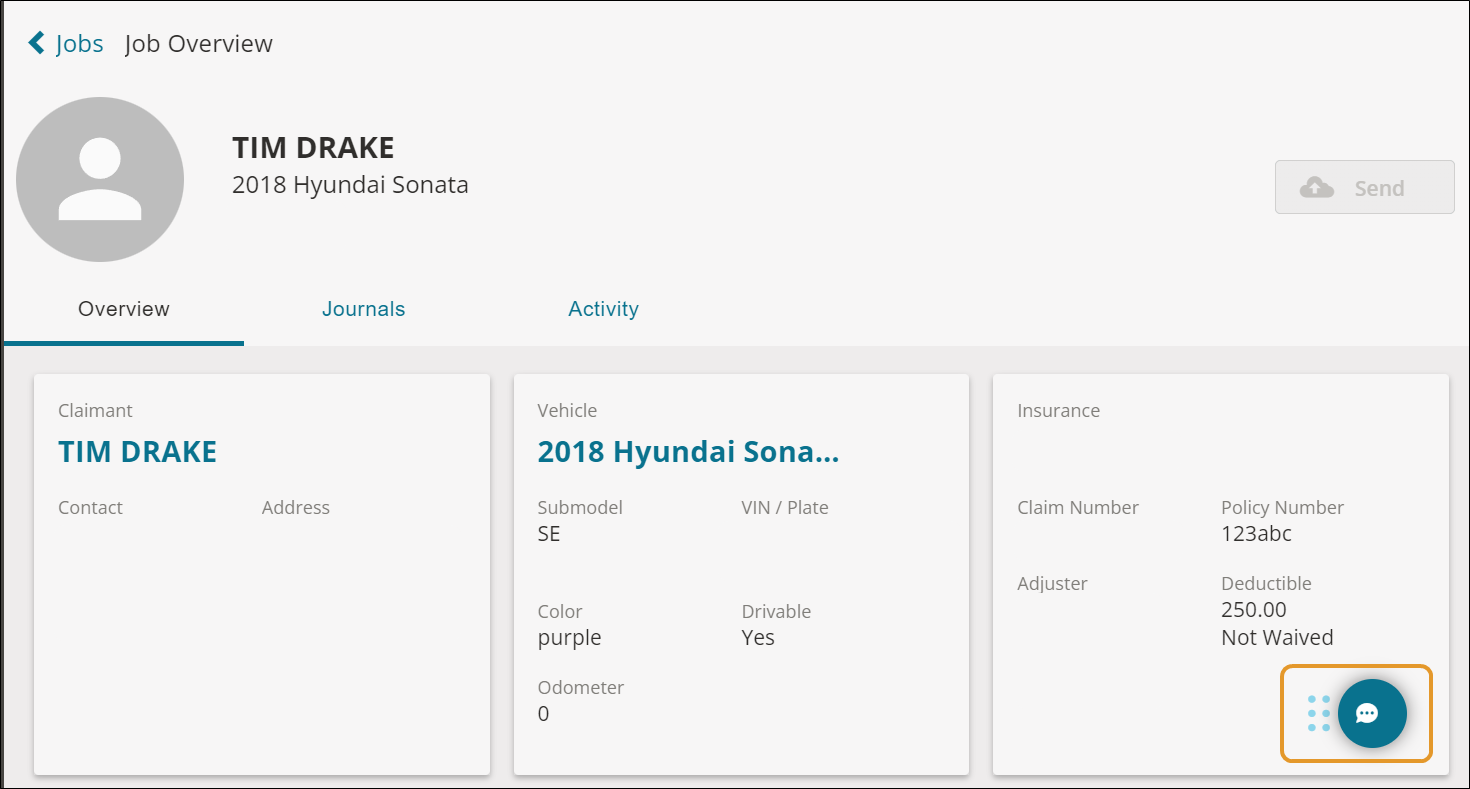Open the 2018 Hyundai Sonata vehicle link
Image resolution: width=1470 pixels, height=789 pixels.
[x=688, y=452]
